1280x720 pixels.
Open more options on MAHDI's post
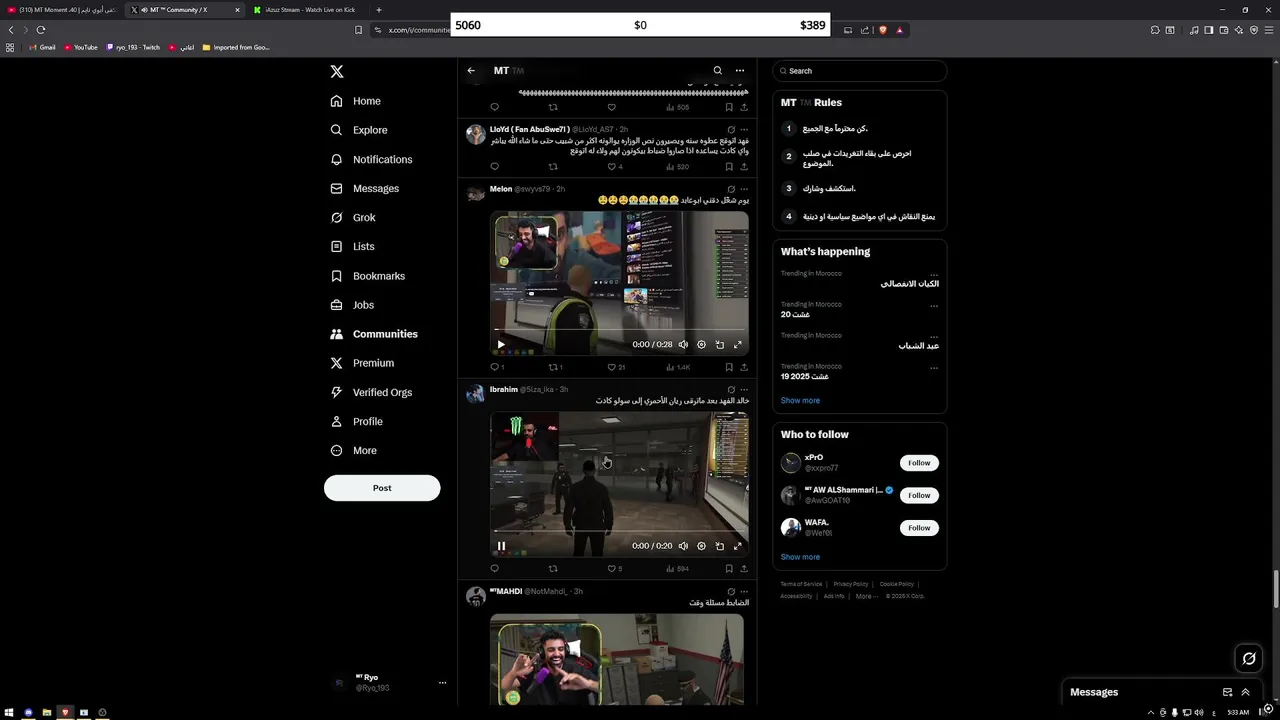[x=744, y=592]
